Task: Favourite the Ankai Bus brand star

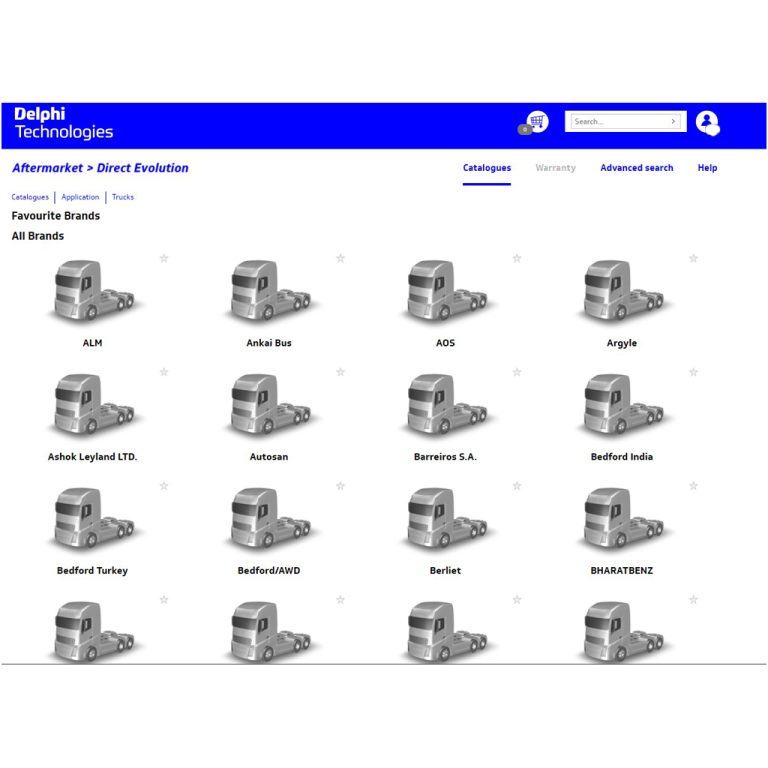Action: (340, 258)
